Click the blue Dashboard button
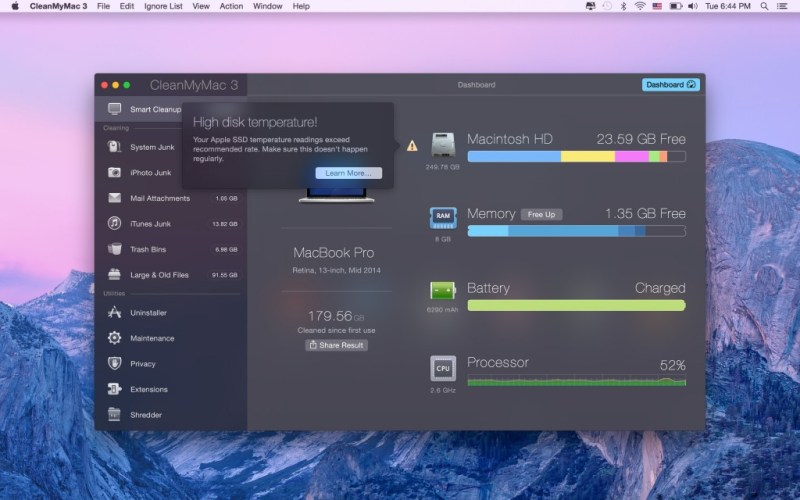 coord(670,85)
